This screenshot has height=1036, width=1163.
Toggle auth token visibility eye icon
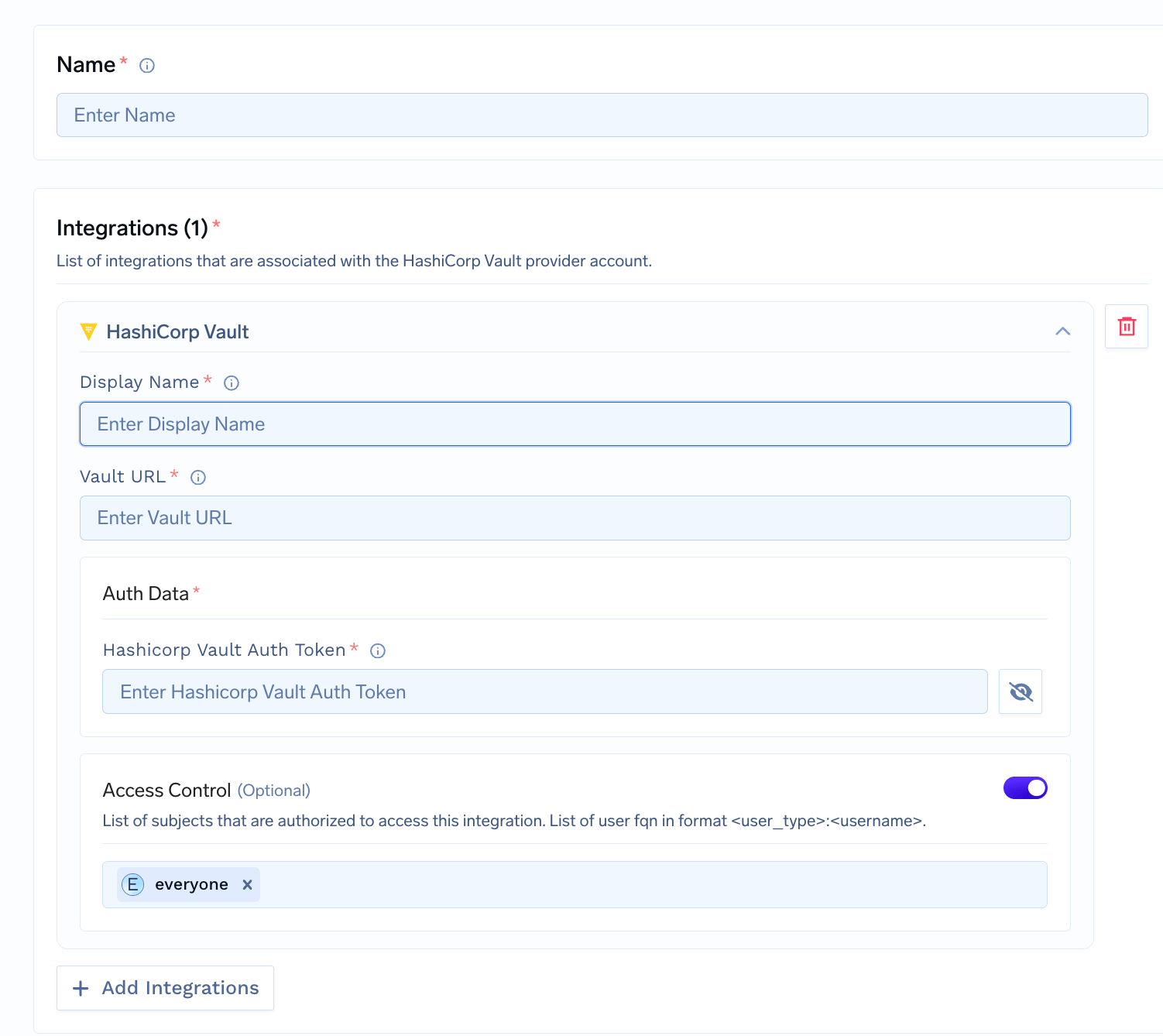tap(1021, 691)
